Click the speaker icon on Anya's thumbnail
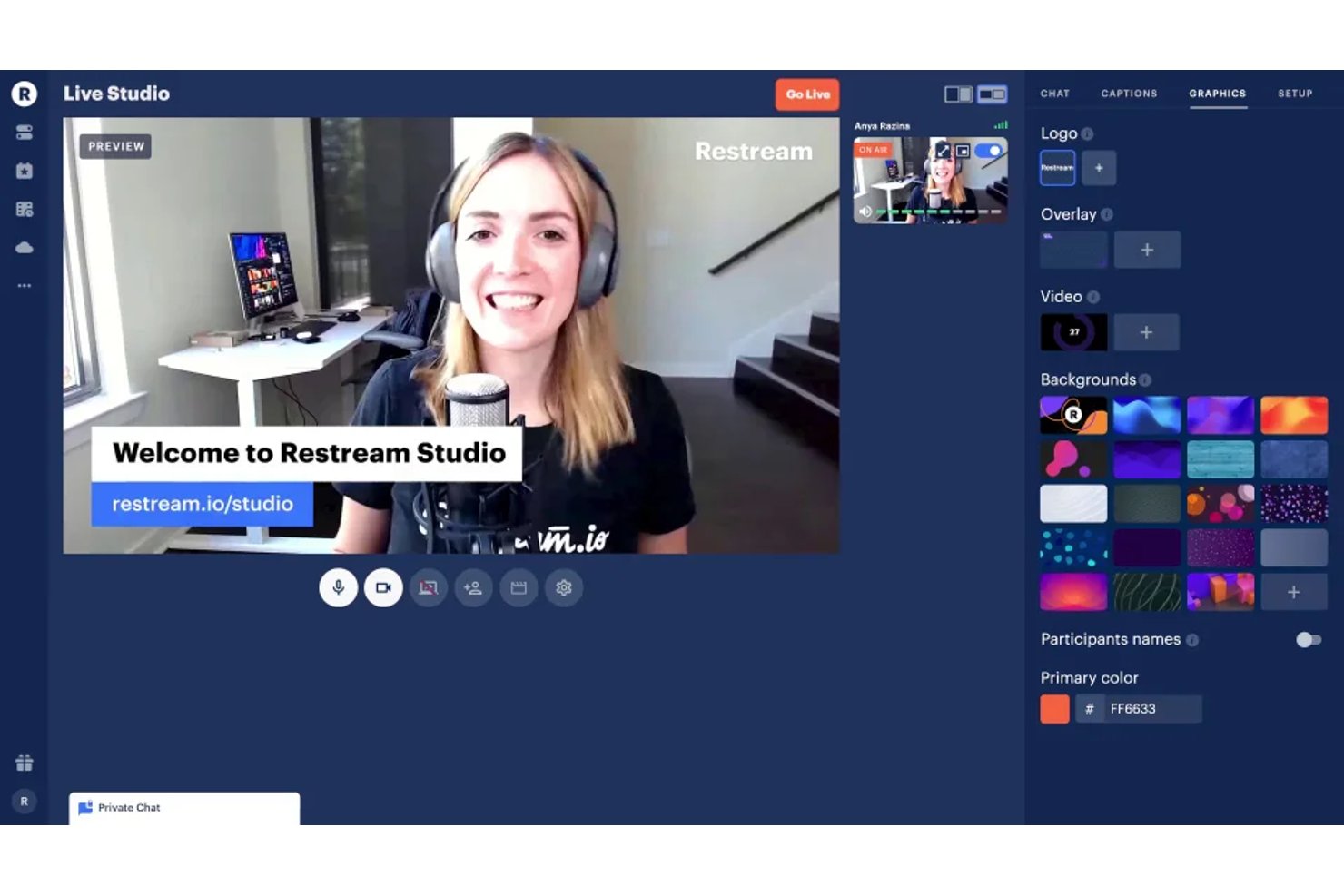Viewport: 1344px width, 896px height. point(865,212)
